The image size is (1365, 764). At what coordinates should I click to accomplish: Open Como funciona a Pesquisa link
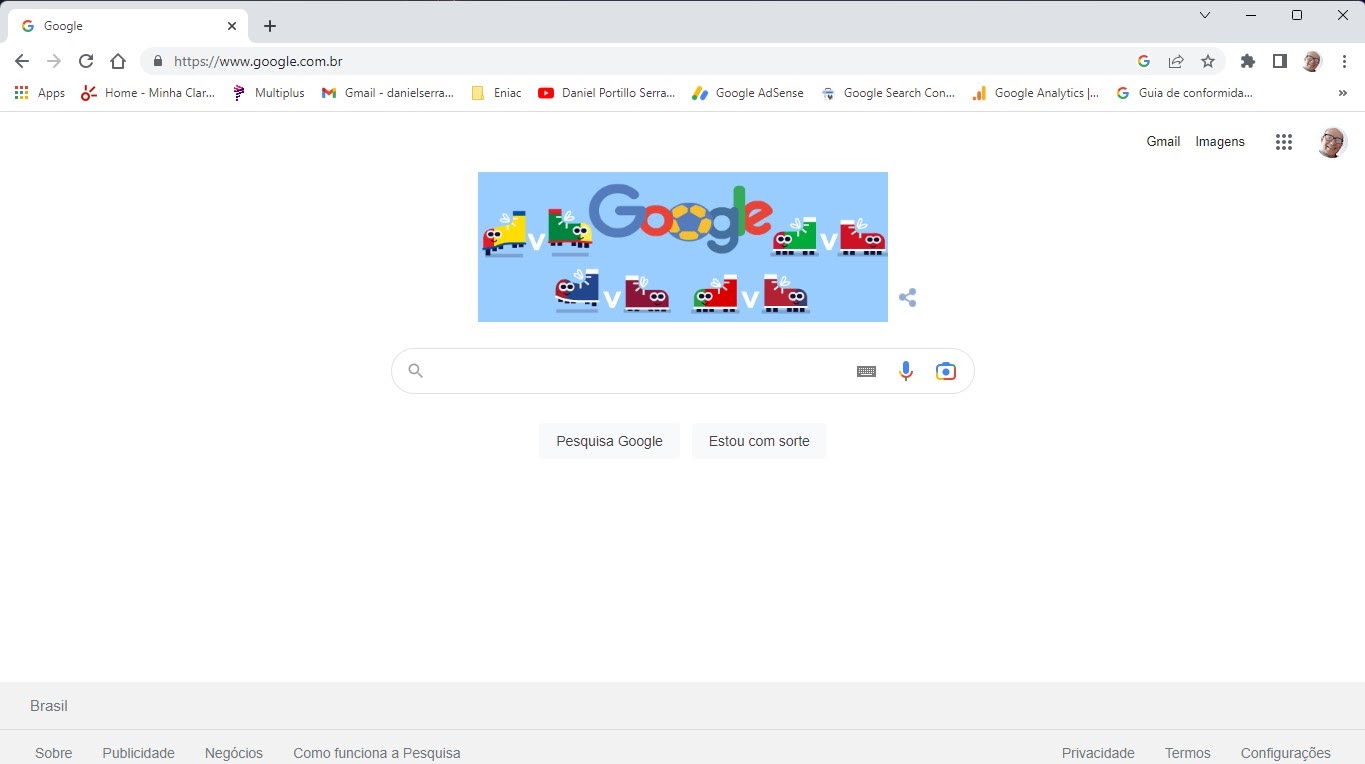point(377,753)
